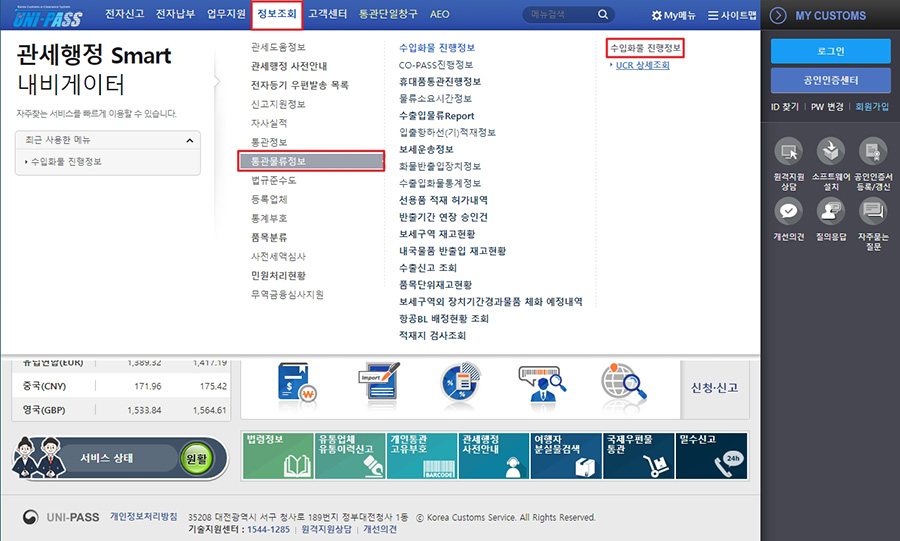Open the UCR 상세조회 link
Image resolution: width=900 pixels, height=541 pixels.
[643, 65]
